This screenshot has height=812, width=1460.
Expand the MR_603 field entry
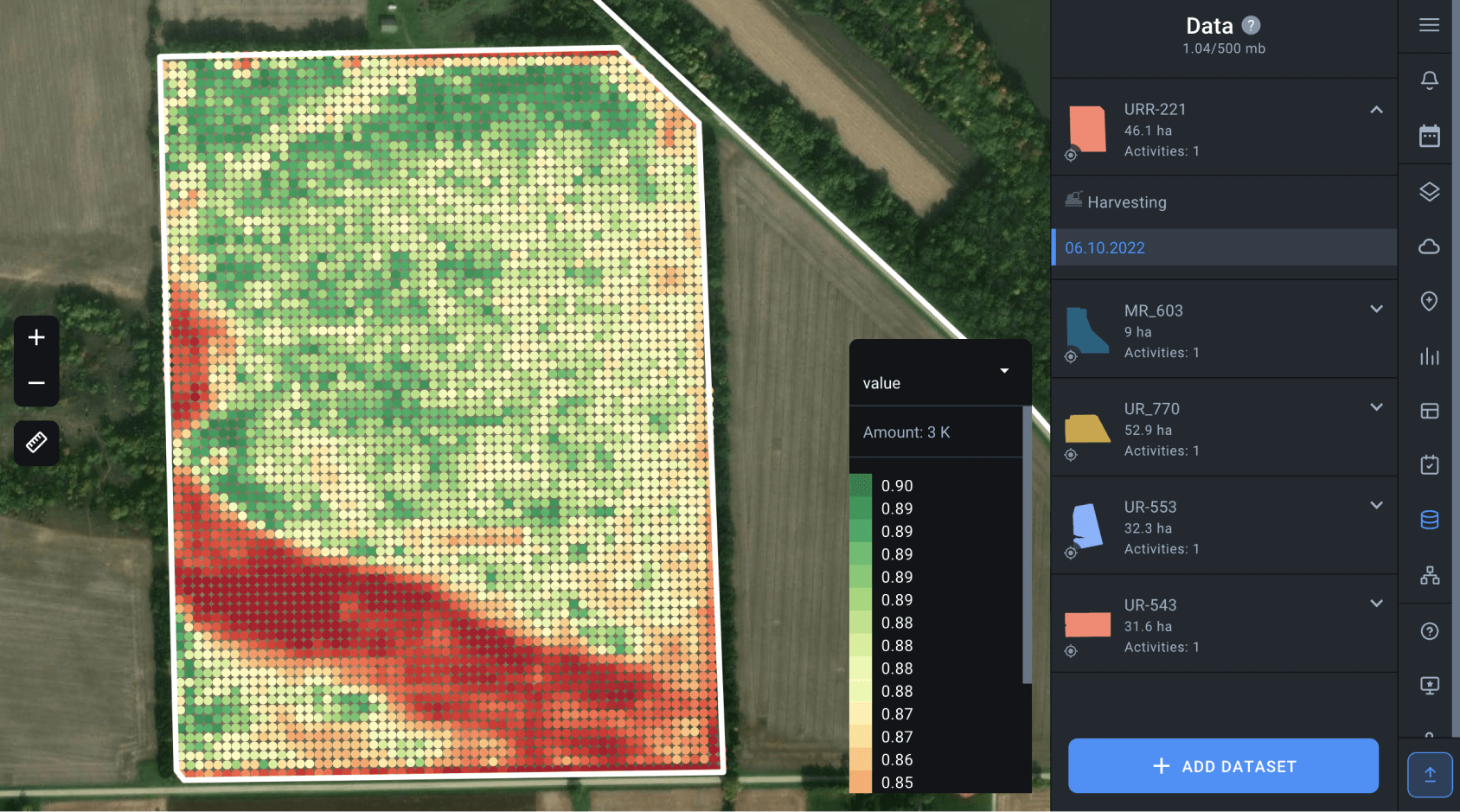point(1376,309)
